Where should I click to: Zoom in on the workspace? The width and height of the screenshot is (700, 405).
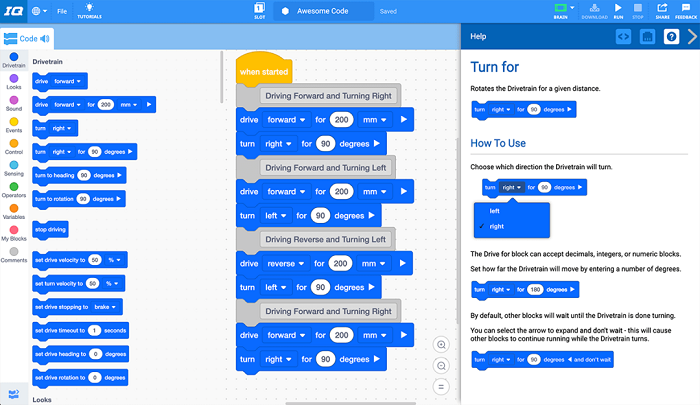[x=441, y=345]
